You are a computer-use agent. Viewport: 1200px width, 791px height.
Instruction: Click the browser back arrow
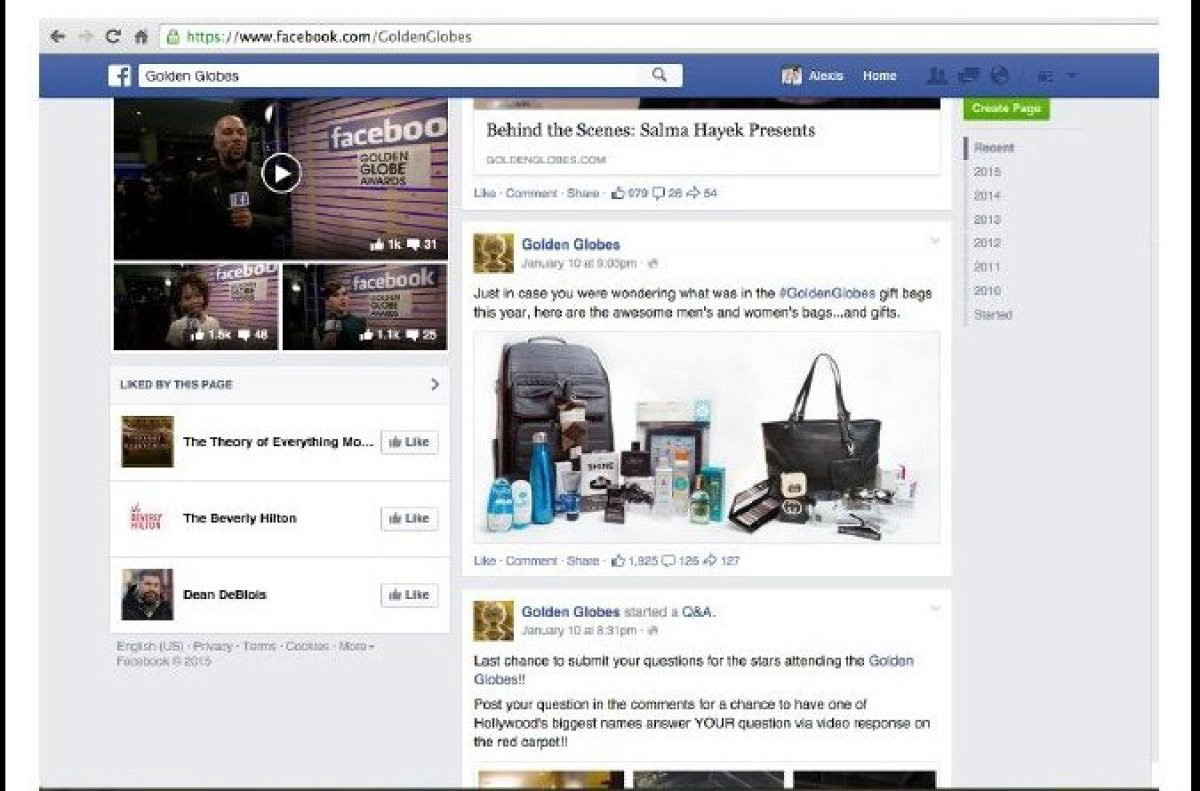coord(58,36)
